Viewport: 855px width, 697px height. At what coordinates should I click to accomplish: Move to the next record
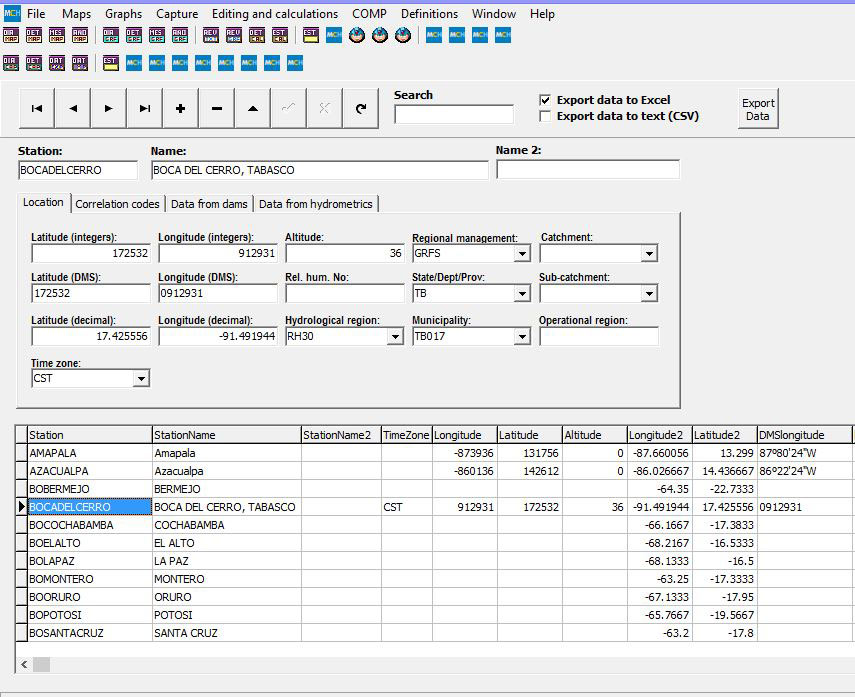coord(109,108)
